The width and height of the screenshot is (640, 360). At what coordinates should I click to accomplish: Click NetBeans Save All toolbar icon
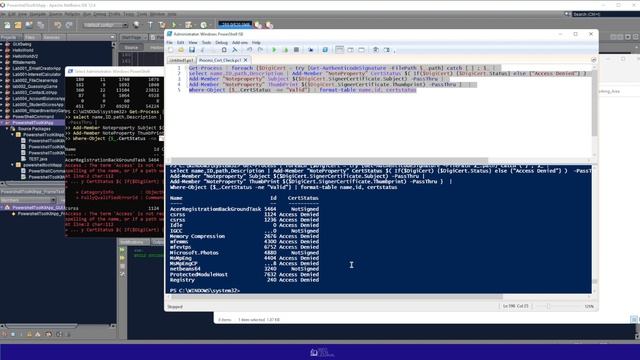click(x=40, y=25)
